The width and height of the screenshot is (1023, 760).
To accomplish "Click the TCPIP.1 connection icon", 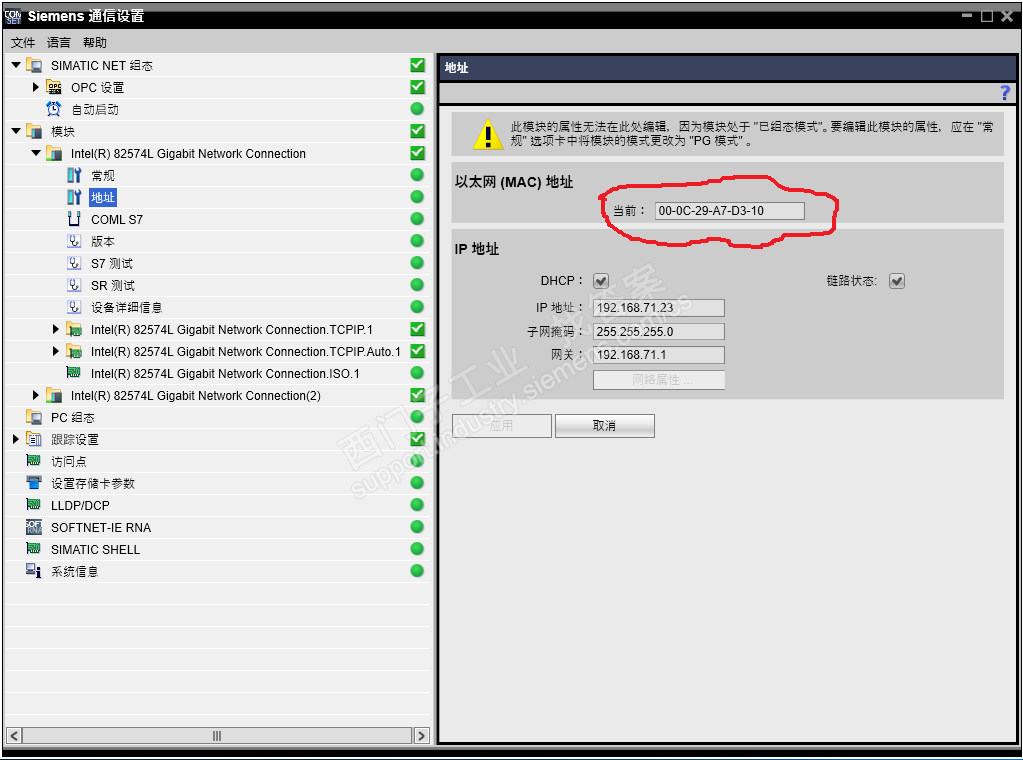I will (x=74, y=329).
